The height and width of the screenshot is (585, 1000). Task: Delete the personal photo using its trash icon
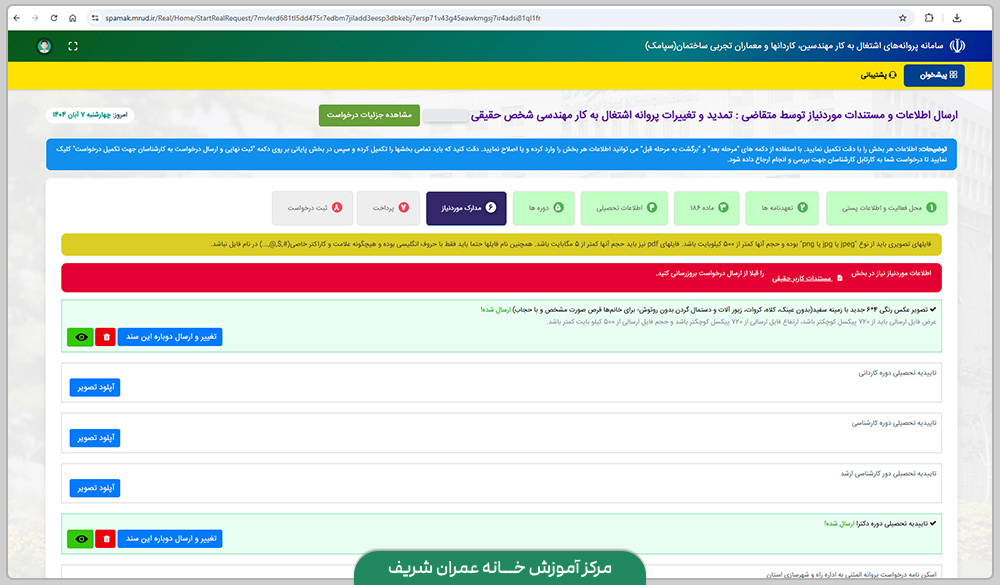click(x=105, y=337)
